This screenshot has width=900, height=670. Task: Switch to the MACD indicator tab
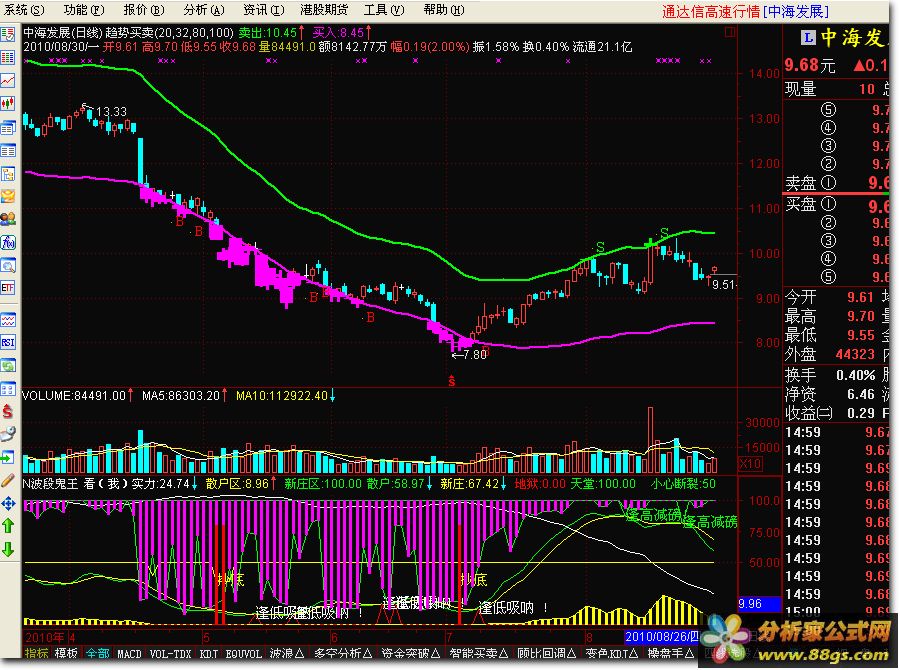pyautogui.click(x=129, y=653)
